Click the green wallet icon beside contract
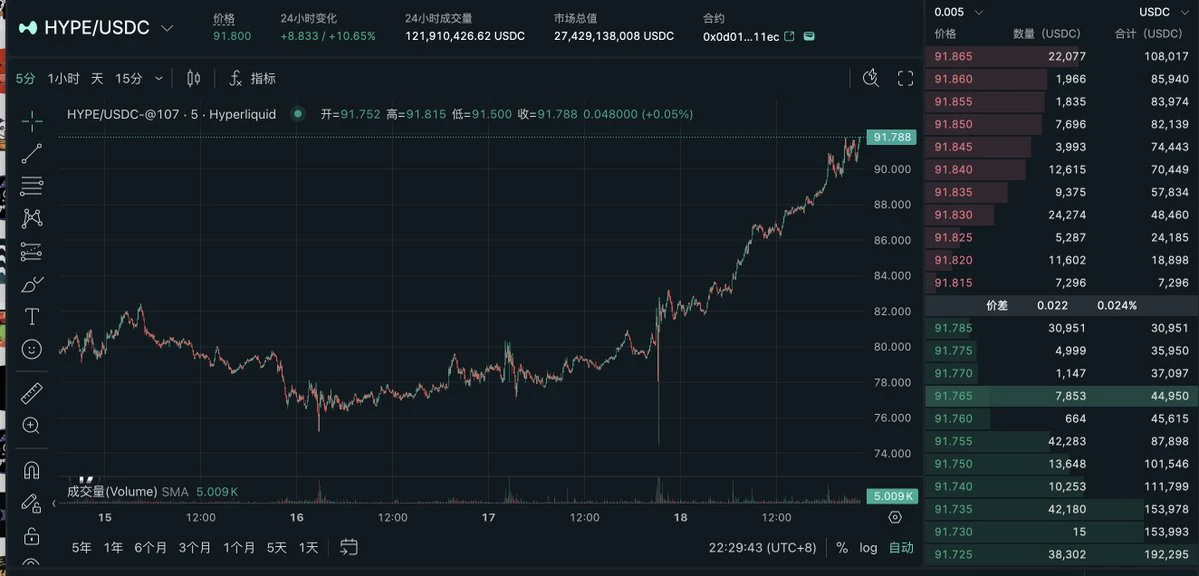The image size is (1199, 576). 809,36
